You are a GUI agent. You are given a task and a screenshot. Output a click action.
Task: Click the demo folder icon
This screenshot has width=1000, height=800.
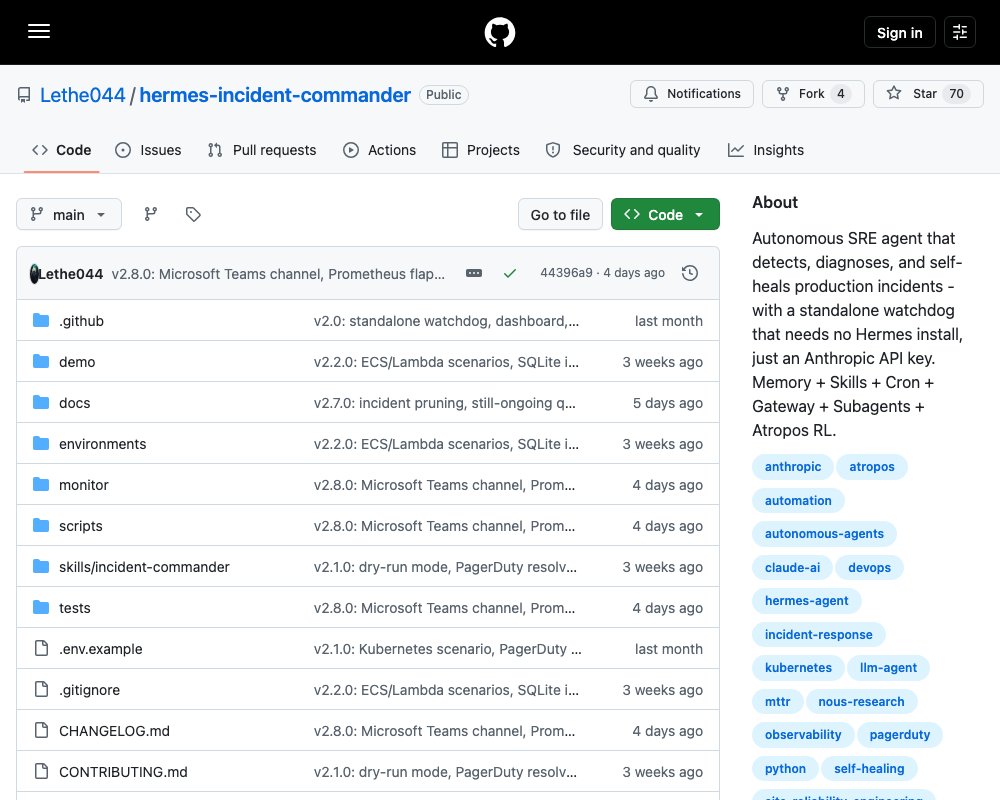tap(41, 361)
